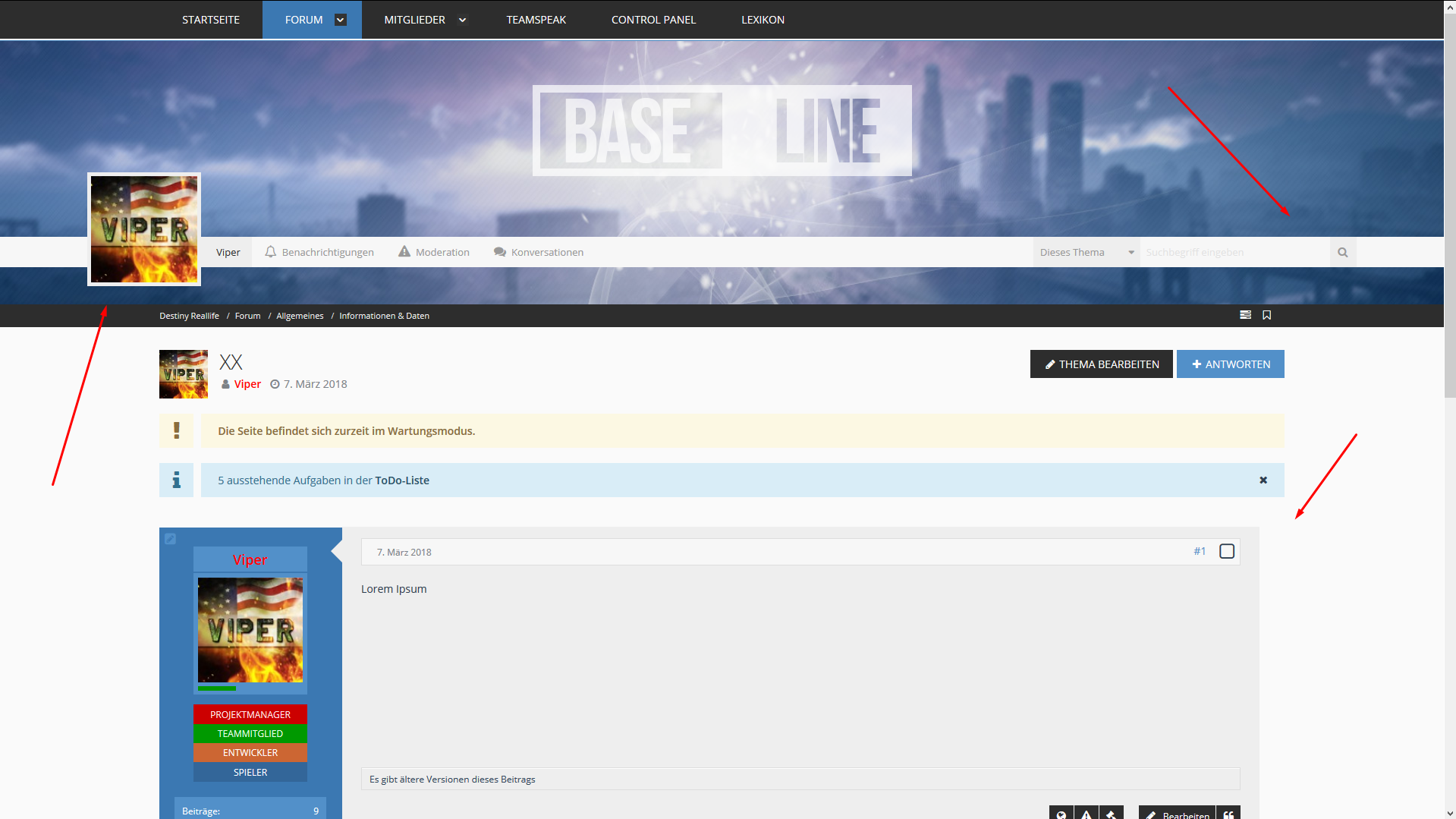This screenshot has width=1456, height=819.
Task: Open the Teamspeak menu item
Action: (536, 20)
